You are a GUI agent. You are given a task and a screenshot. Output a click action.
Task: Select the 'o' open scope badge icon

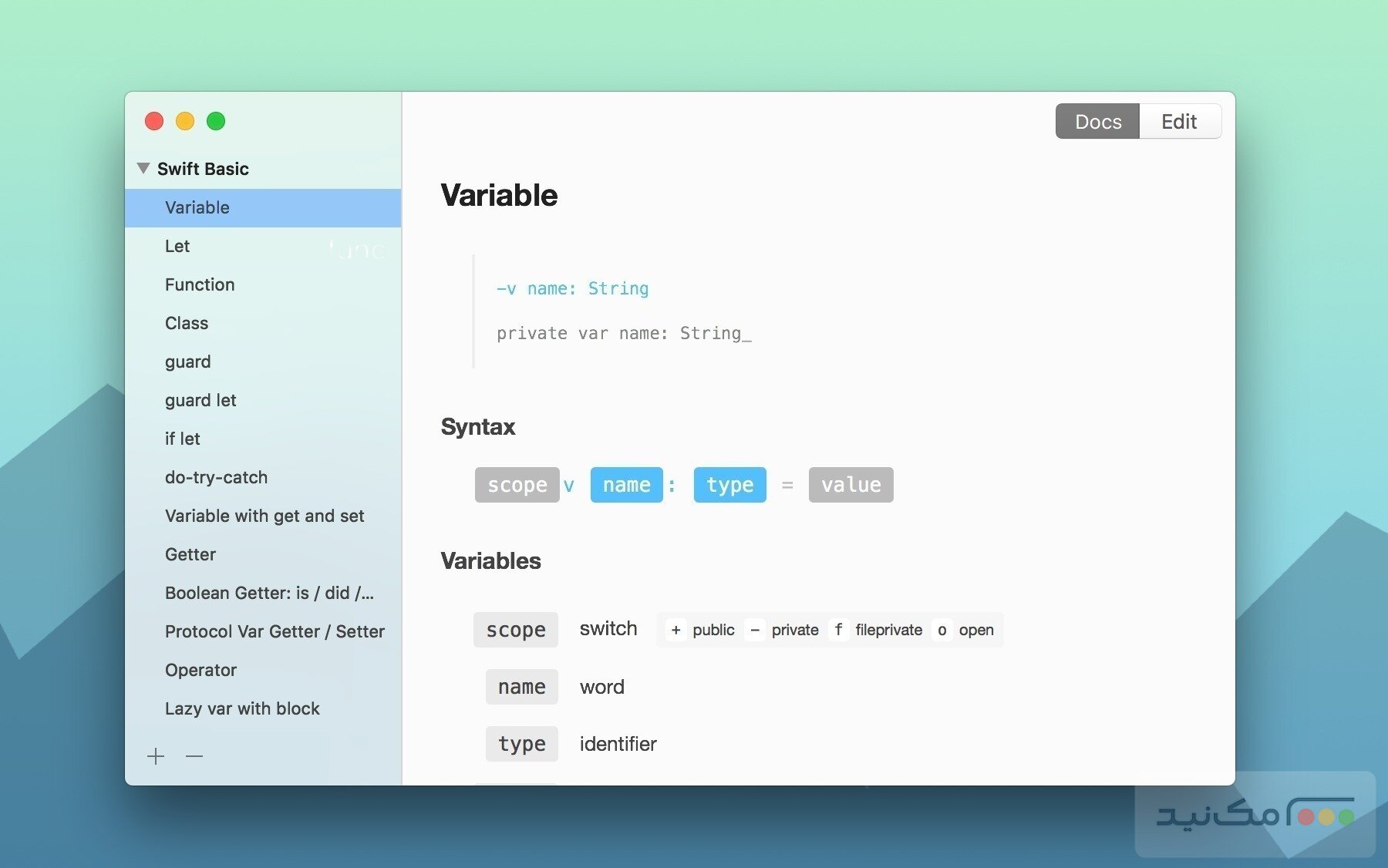point(942,630)
